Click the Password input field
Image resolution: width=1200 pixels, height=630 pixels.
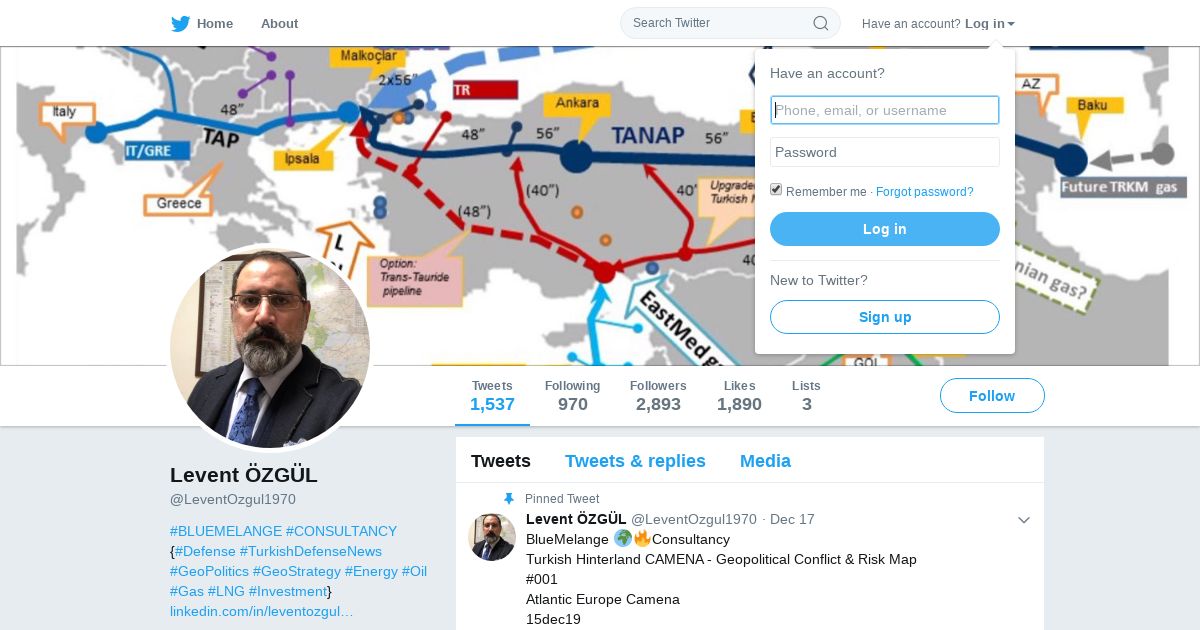click(x=885, y=152)
